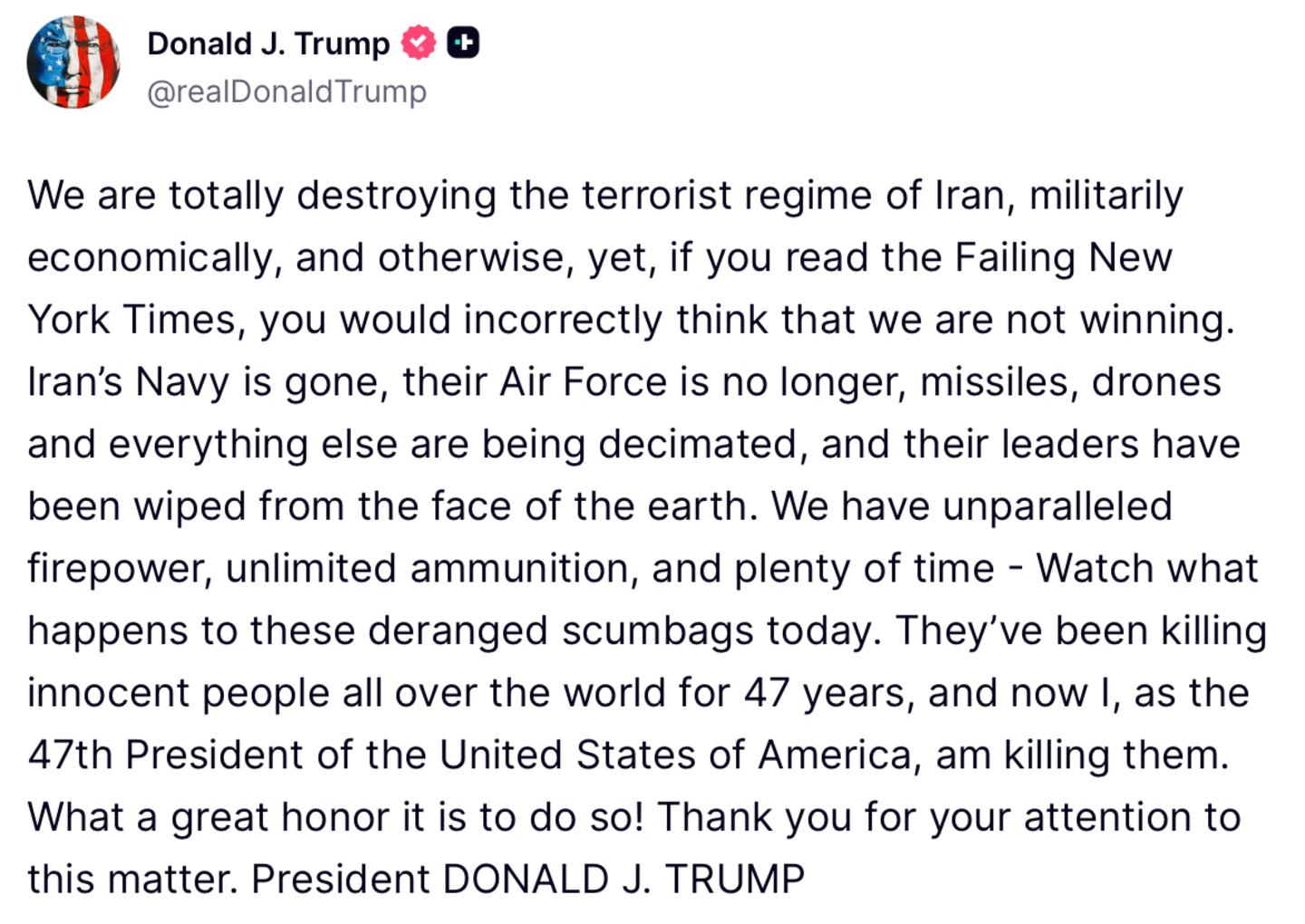Click the words "York Times" in post
Image resolution: width=1305 pixels, height=924 pixels.
(131, 320)
